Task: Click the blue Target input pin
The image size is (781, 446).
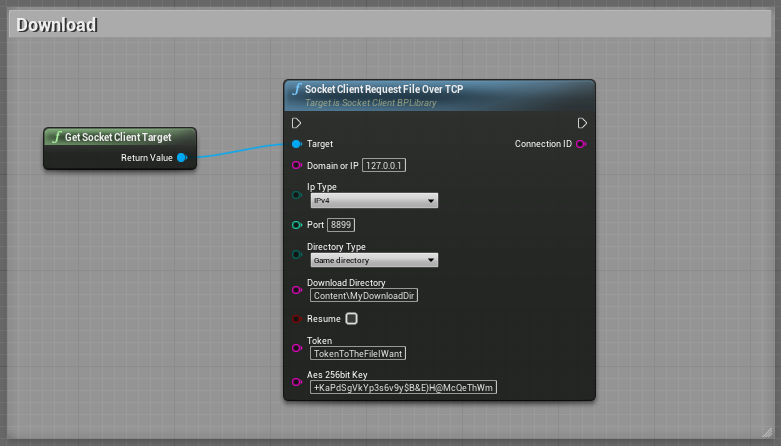Action: click(297, 144)
